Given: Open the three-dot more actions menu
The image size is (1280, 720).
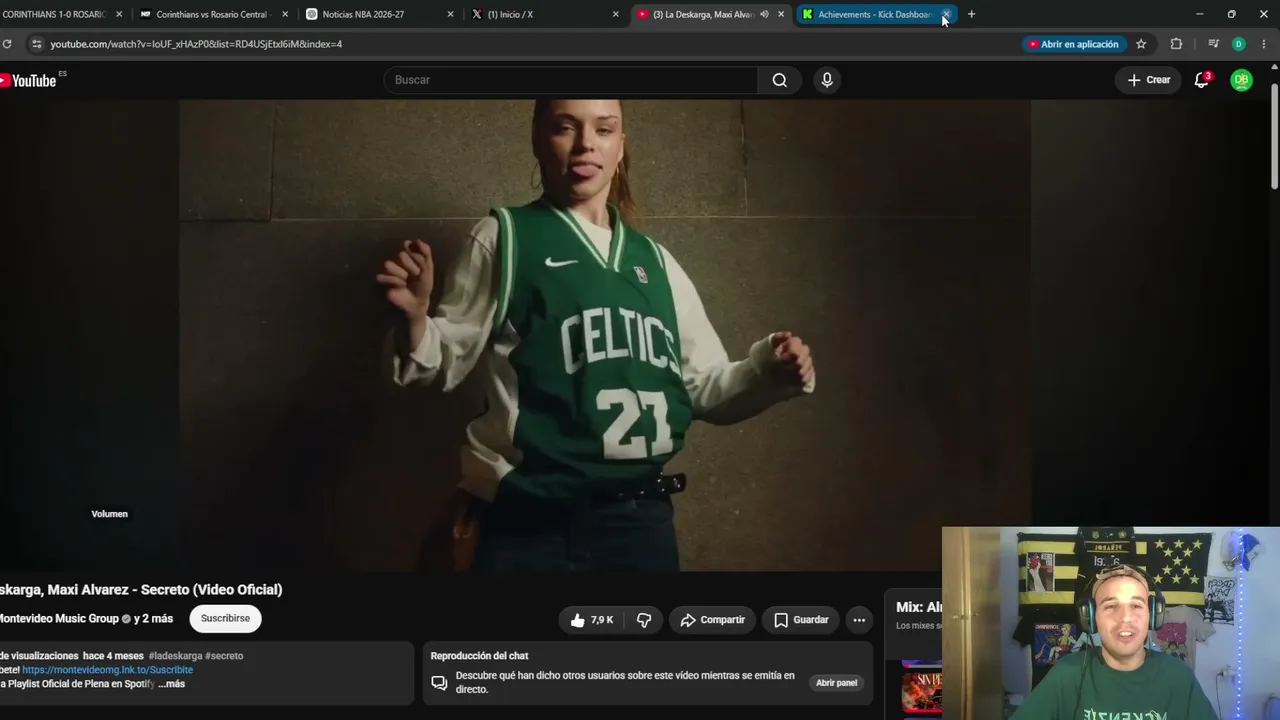Looking at the screenshot, I should point(859,620).
